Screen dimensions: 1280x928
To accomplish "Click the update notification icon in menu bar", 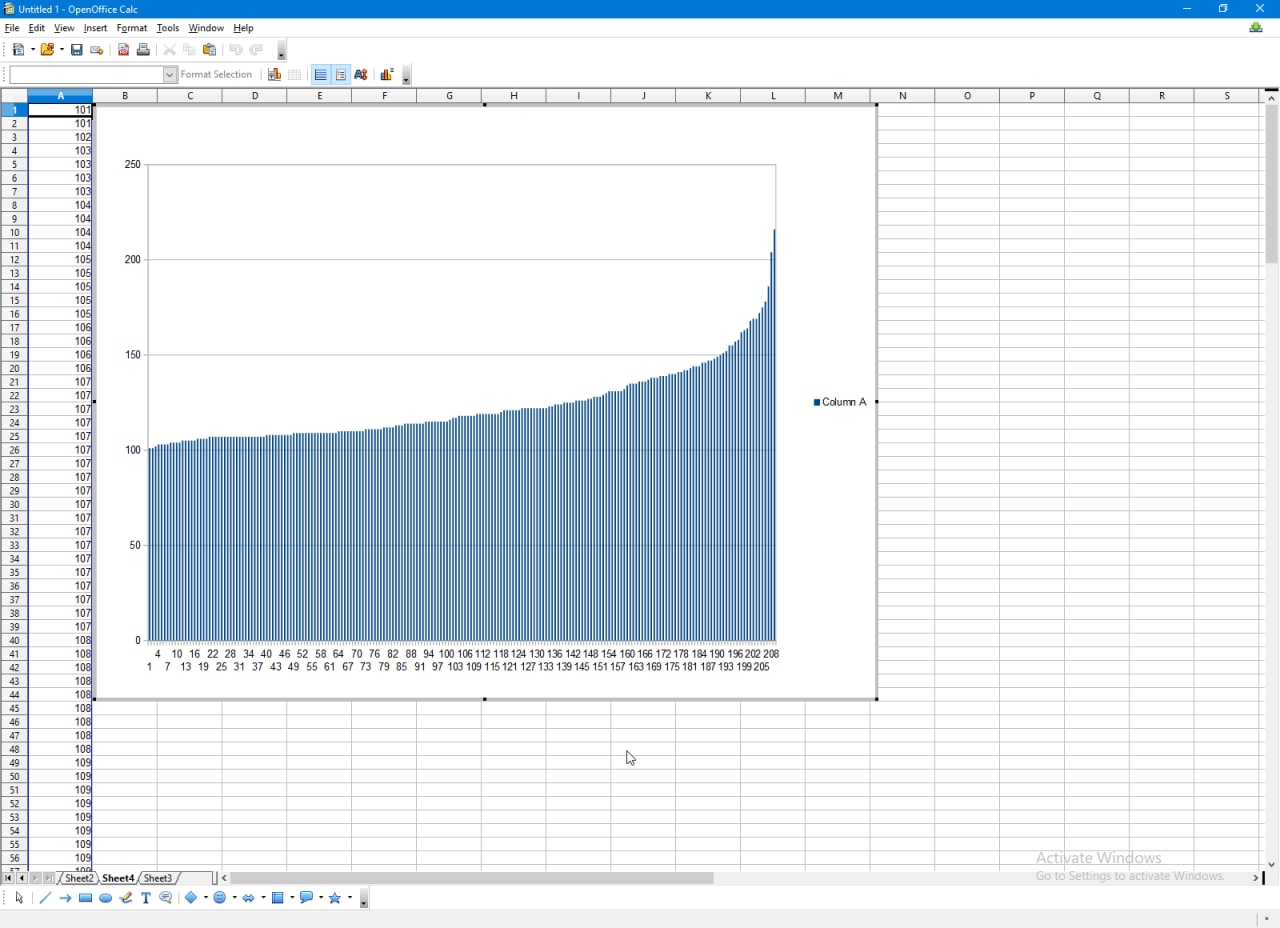I will tap(1256, 28).
